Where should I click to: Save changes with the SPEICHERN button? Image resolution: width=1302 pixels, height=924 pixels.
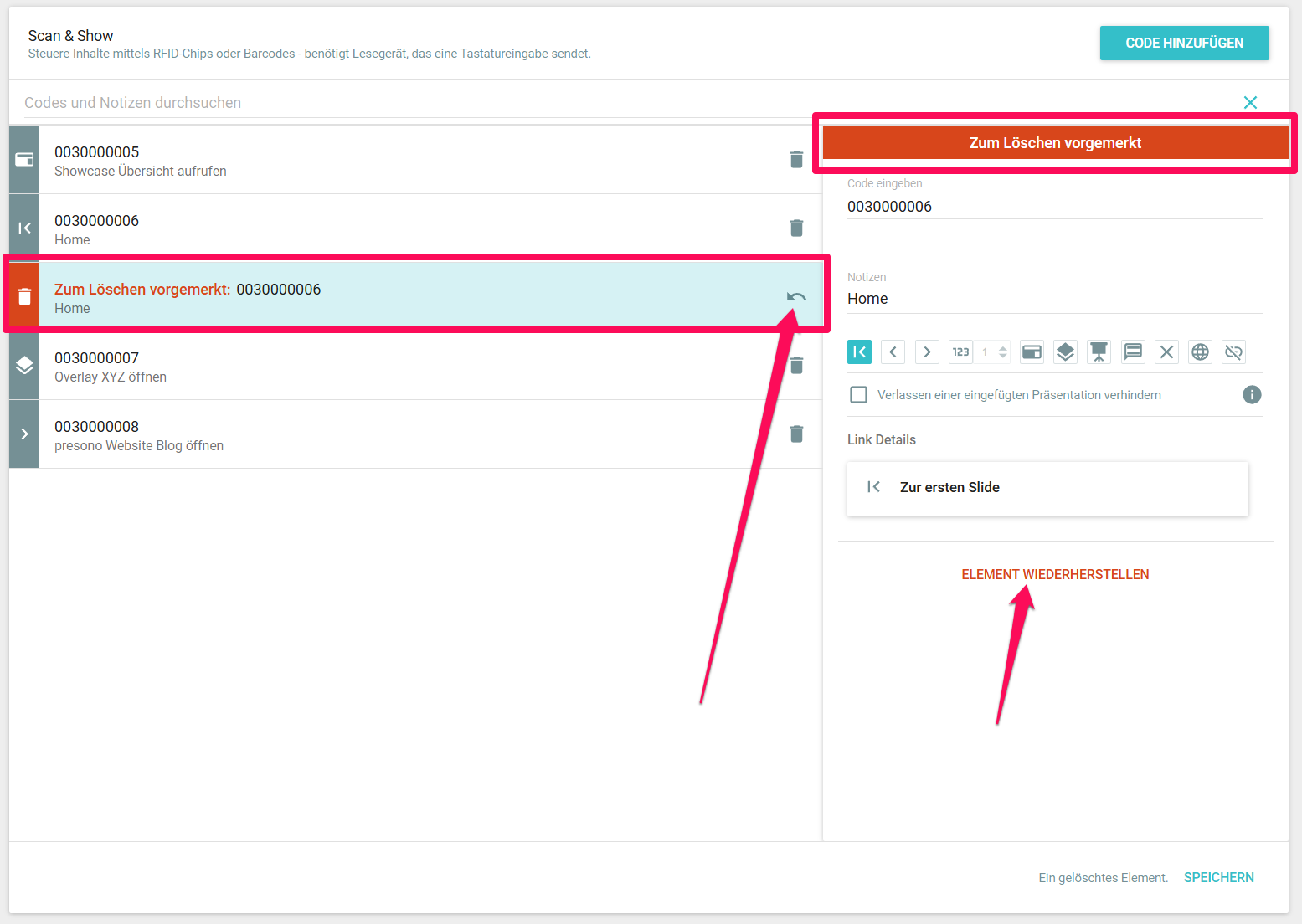pyautogui.click(x=1218, y=878)
